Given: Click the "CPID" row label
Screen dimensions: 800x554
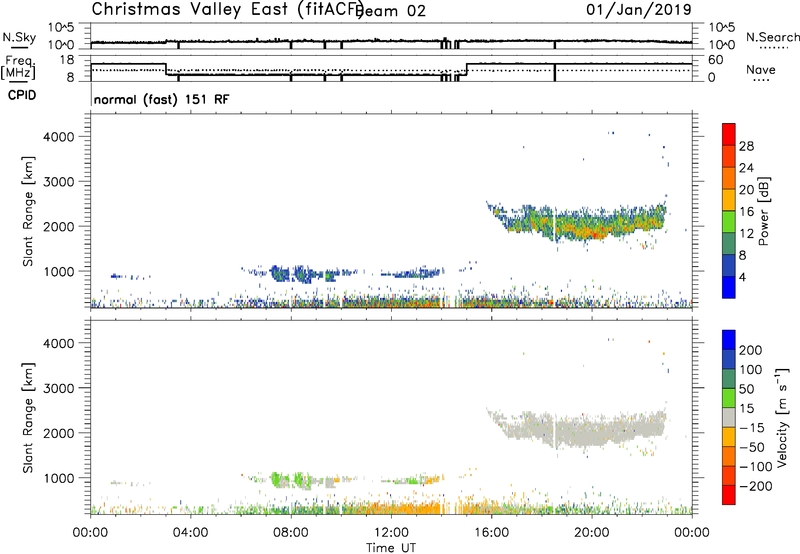Looking at the screenshot, I should (22, 95).
